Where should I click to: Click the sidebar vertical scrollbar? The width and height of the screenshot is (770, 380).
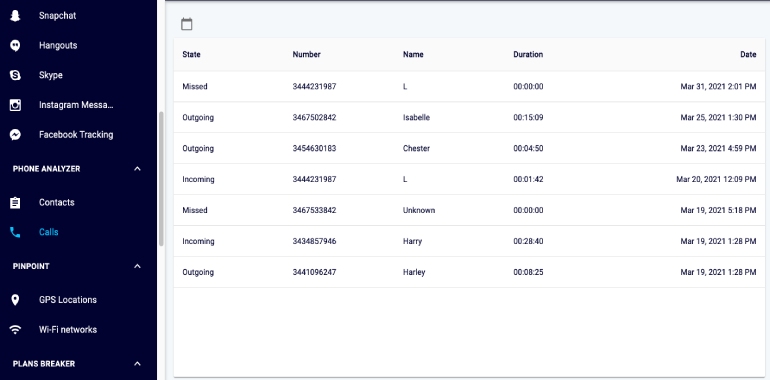(x=161, y=179)
